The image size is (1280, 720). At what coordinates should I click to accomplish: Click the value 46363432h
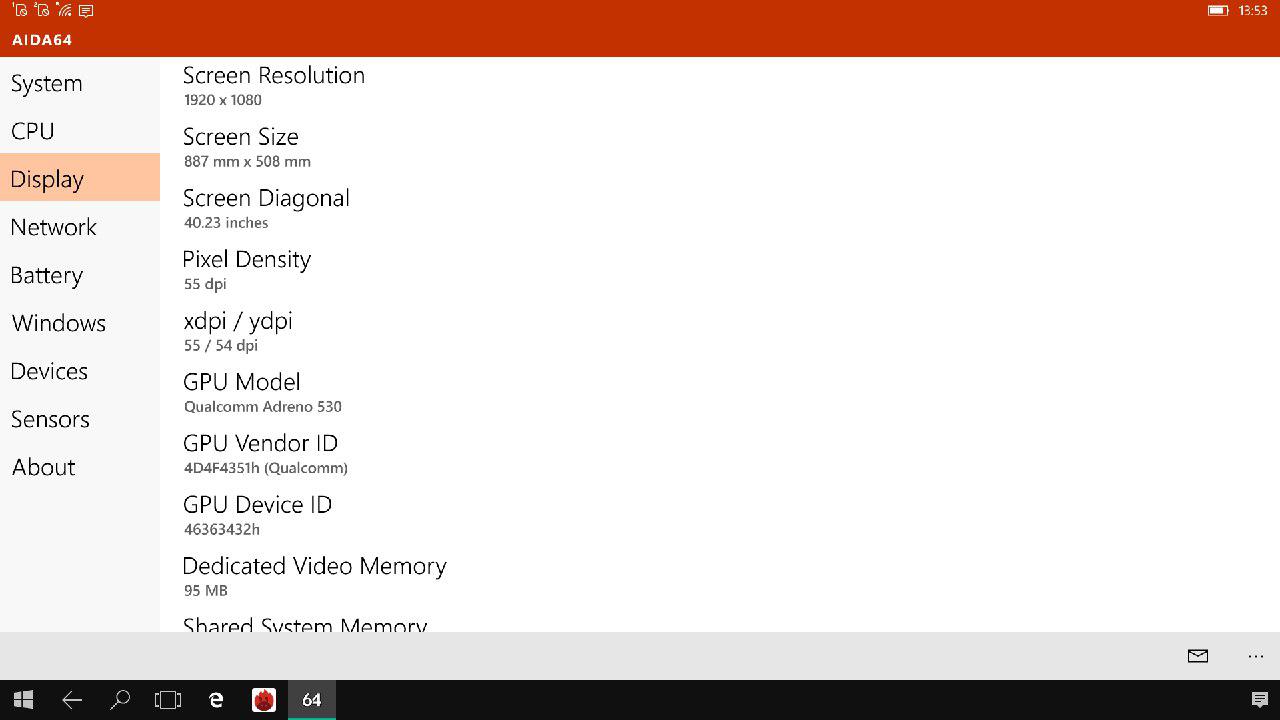click(222, 529)
